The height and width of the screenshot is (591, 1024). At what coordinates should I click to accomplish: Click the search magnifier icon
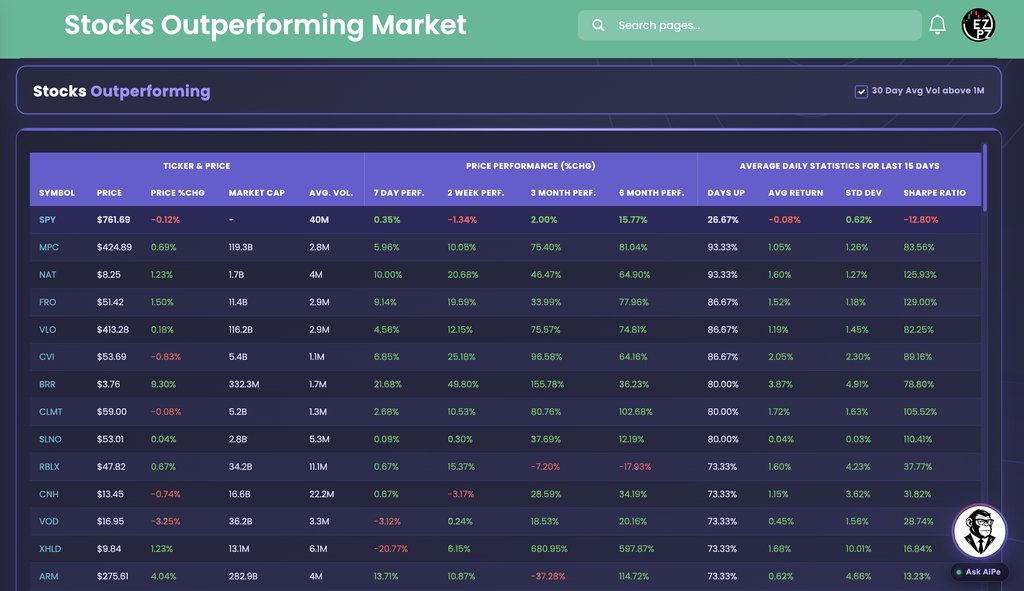point(598,25)
